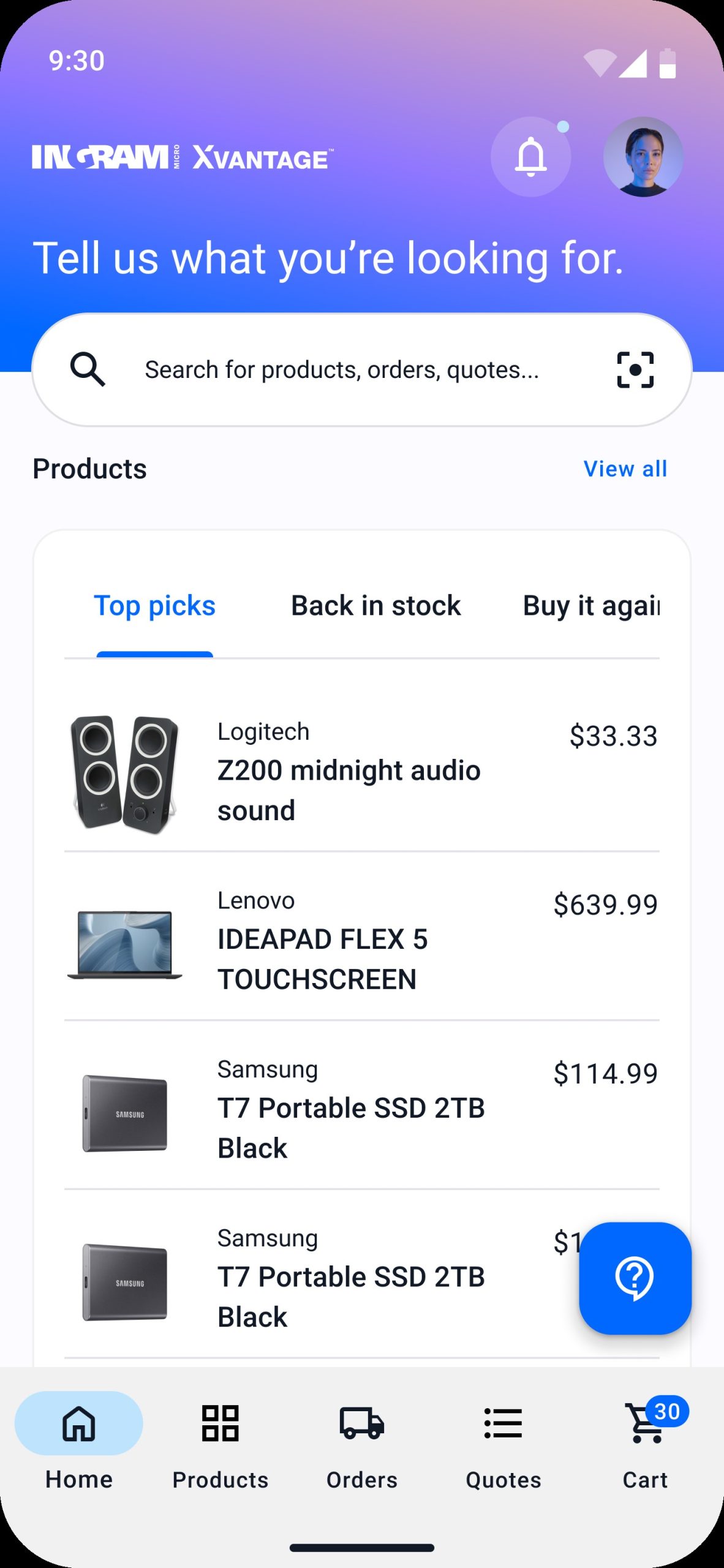Focus the product search input field
This screenshot has height=1568, width=724.
click(x=342, y=370)
